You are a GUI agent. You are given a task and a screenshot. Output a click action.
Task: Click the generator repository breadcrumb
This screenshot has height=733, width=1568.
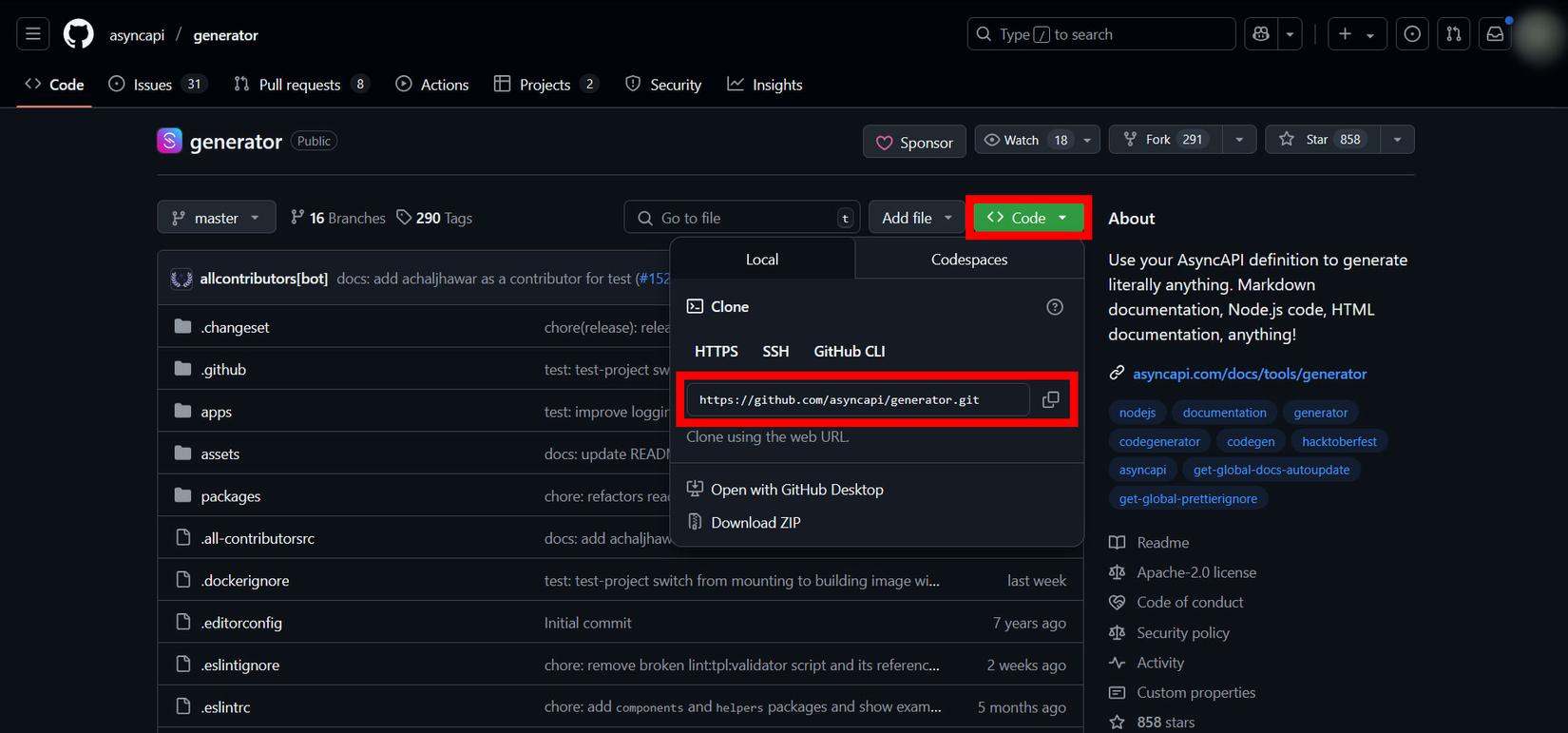coord(226,35)
